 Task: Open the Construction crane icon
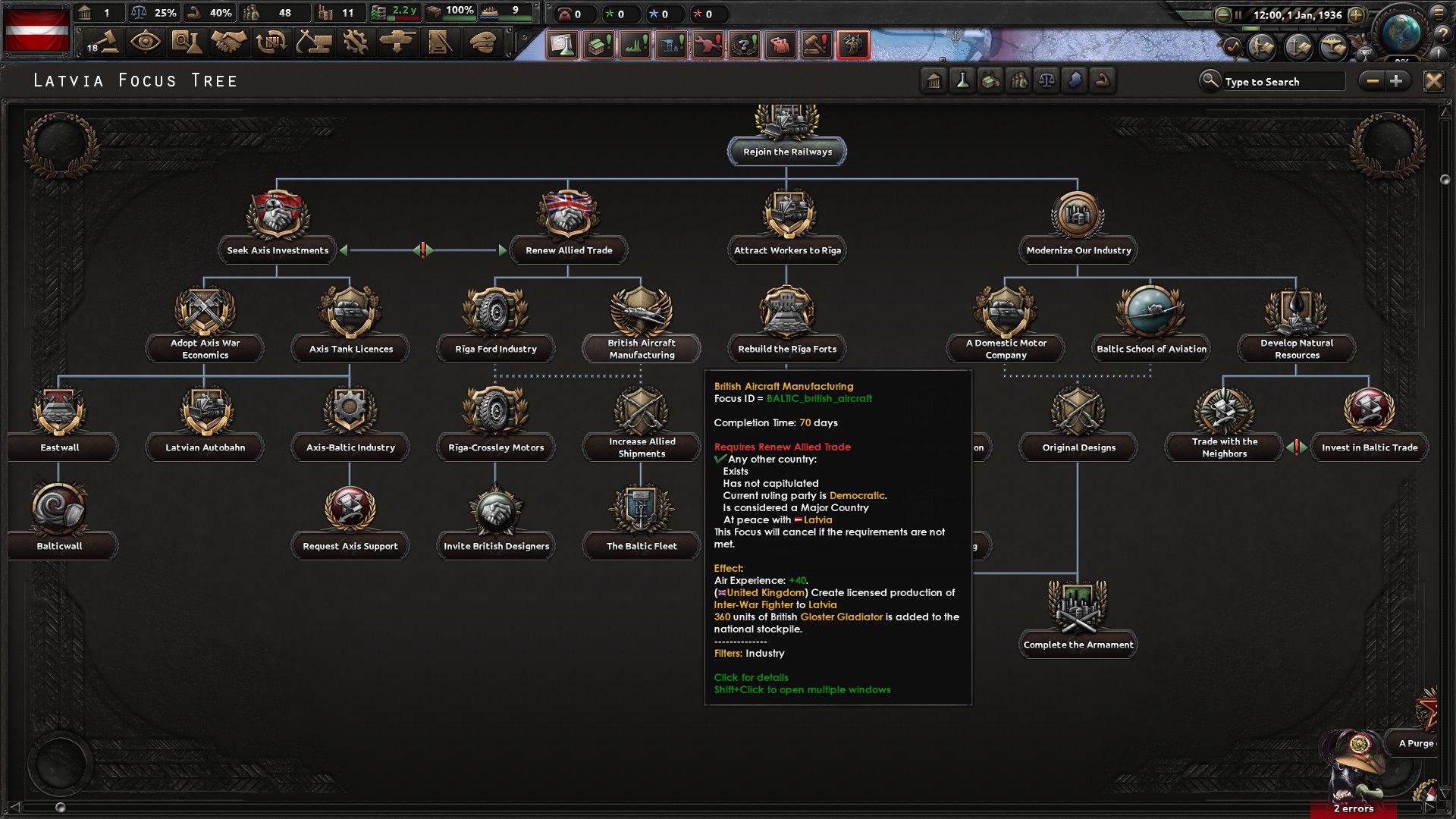coord(313,42)
